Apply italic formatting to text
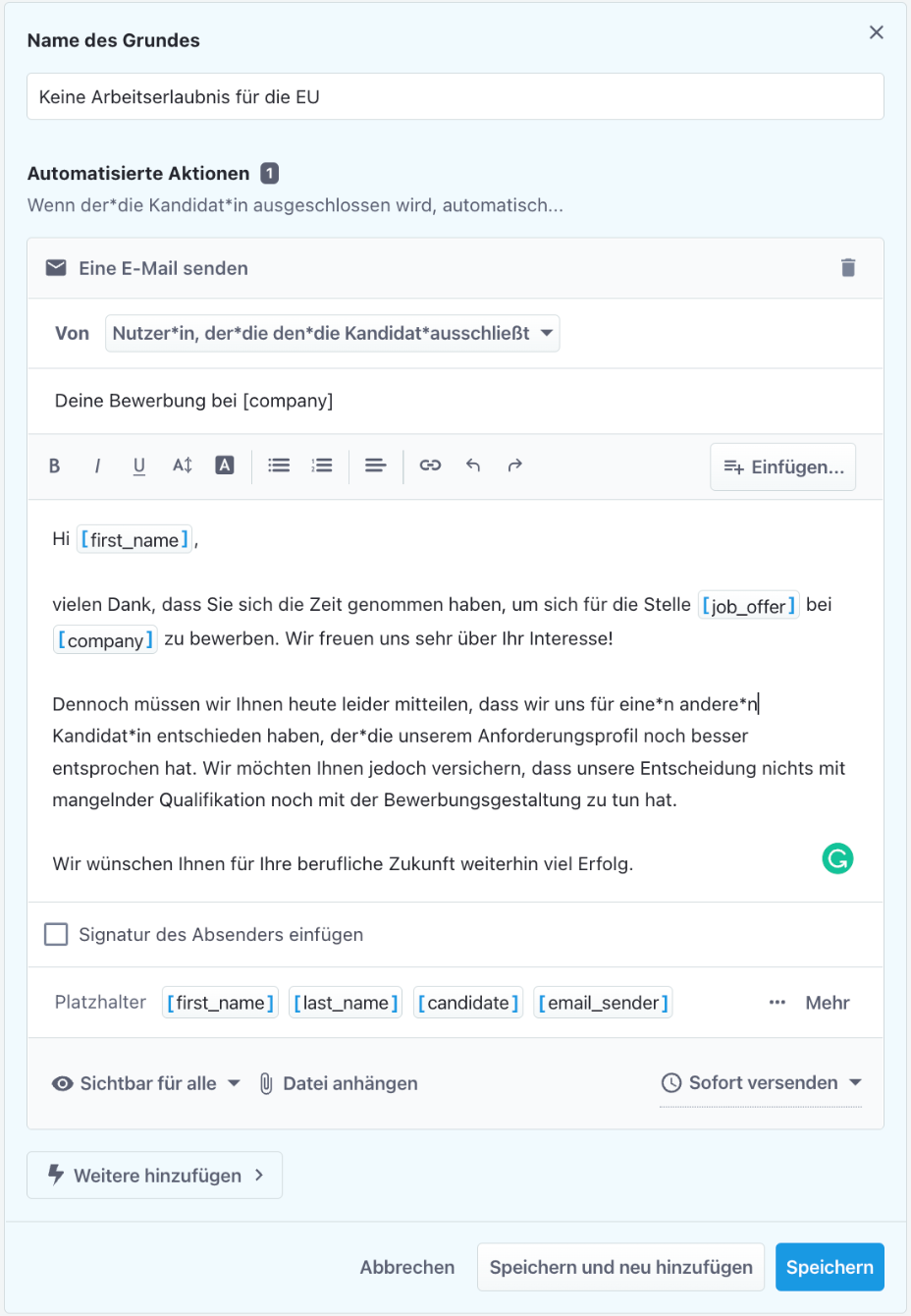The width and height of the screenshot is (911, 1316). click(97, 466)
